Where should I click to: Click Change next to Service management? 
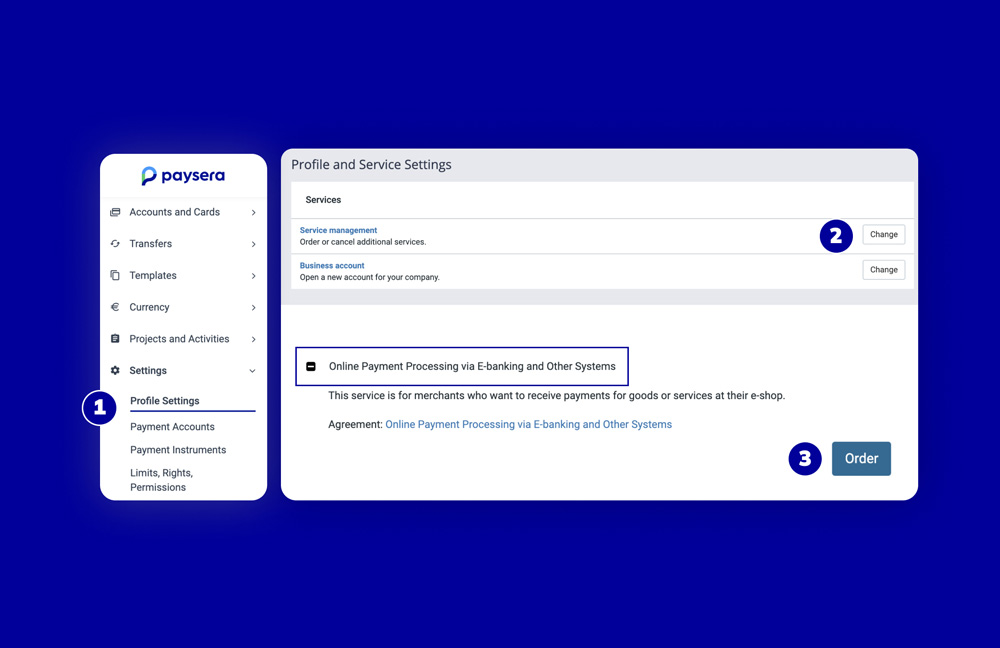[883, 234]
